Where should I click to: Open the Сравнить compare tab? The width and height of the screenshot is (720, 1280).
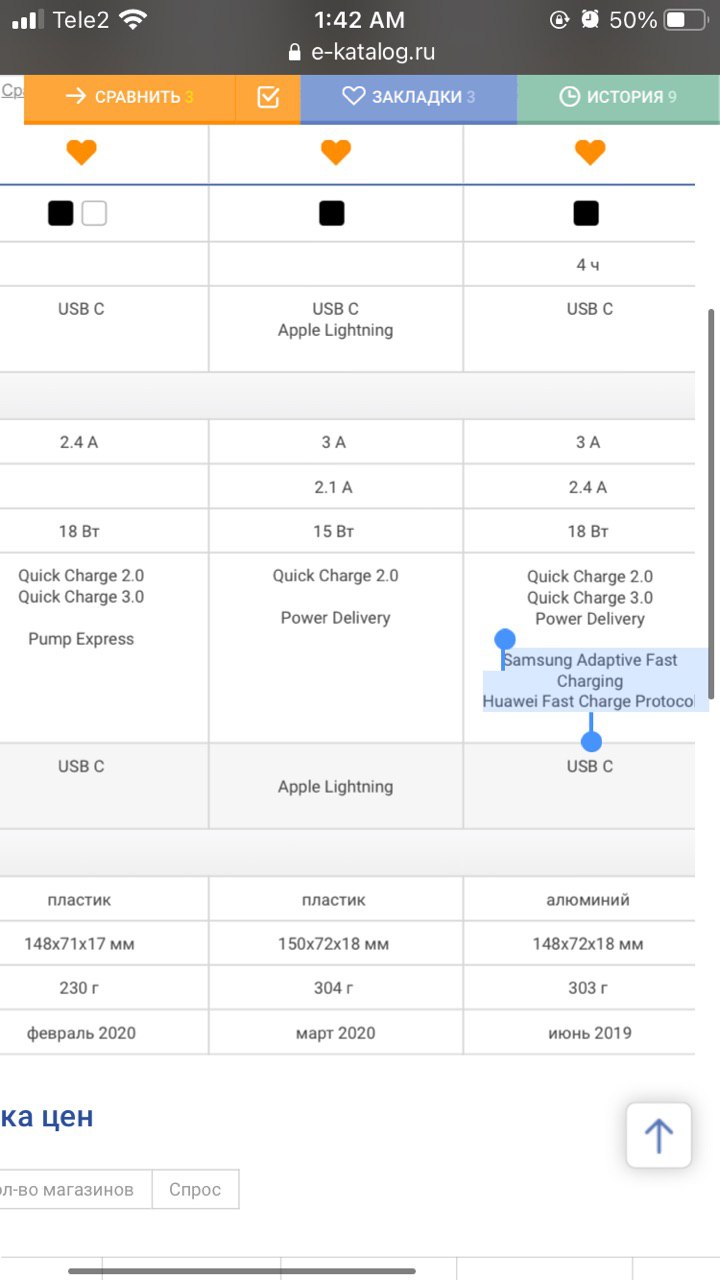(130, 97)
